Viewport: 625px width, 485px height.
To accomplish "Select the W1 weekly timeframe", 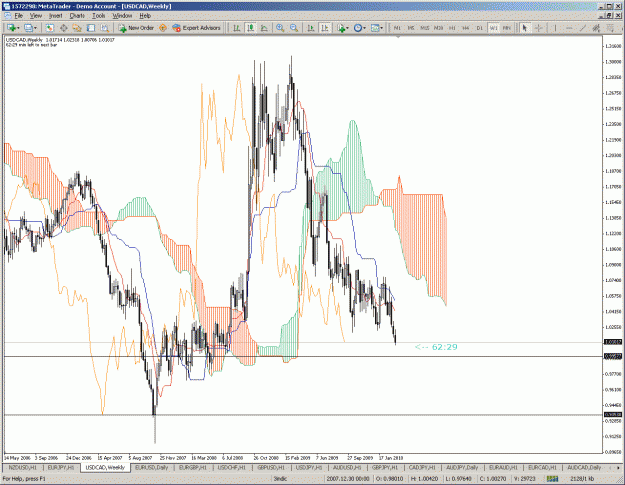I will (493, 28).
